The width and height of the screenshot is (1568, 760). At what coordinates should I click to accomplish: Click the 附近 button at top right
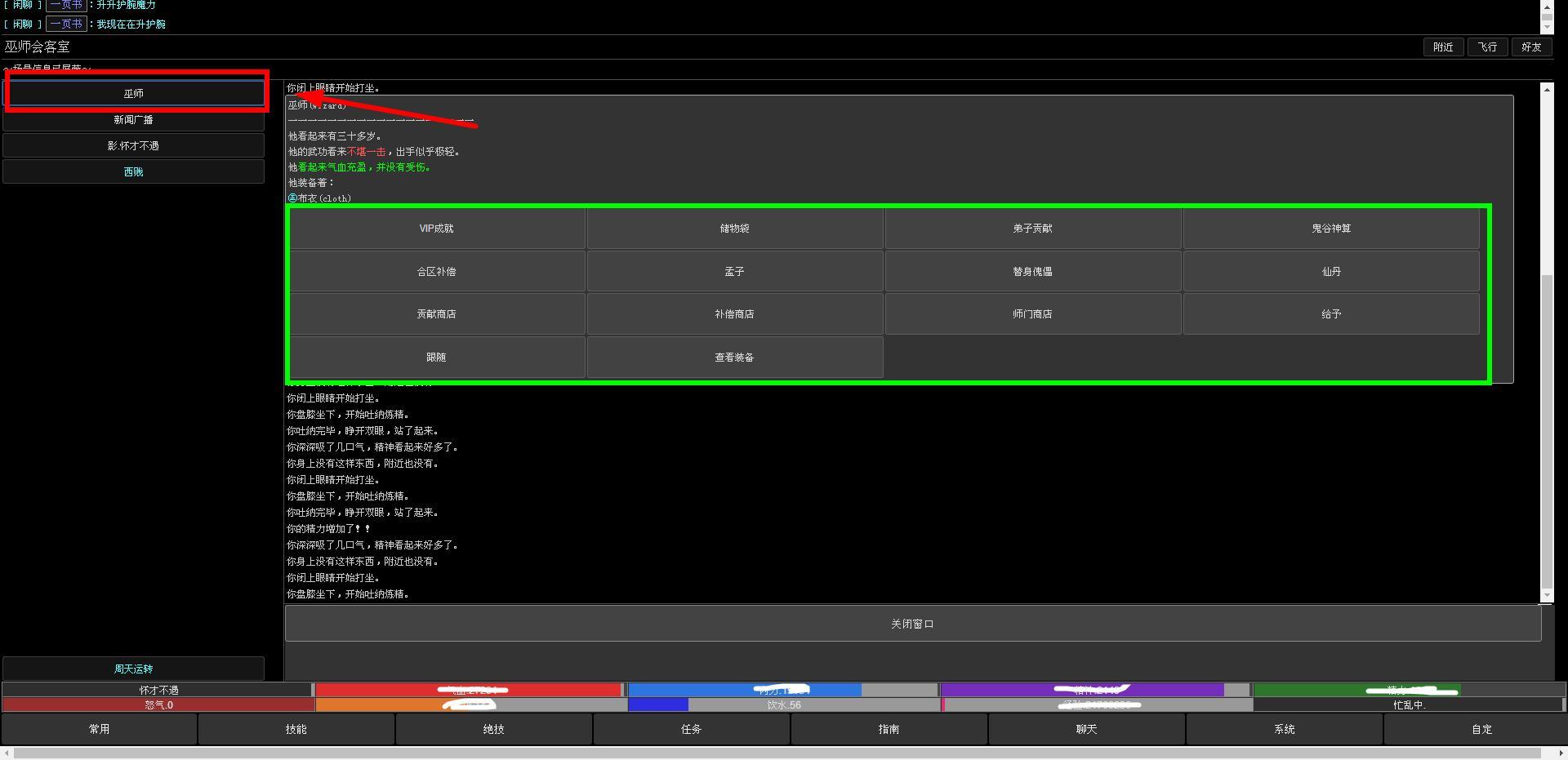pos(1443,47)
